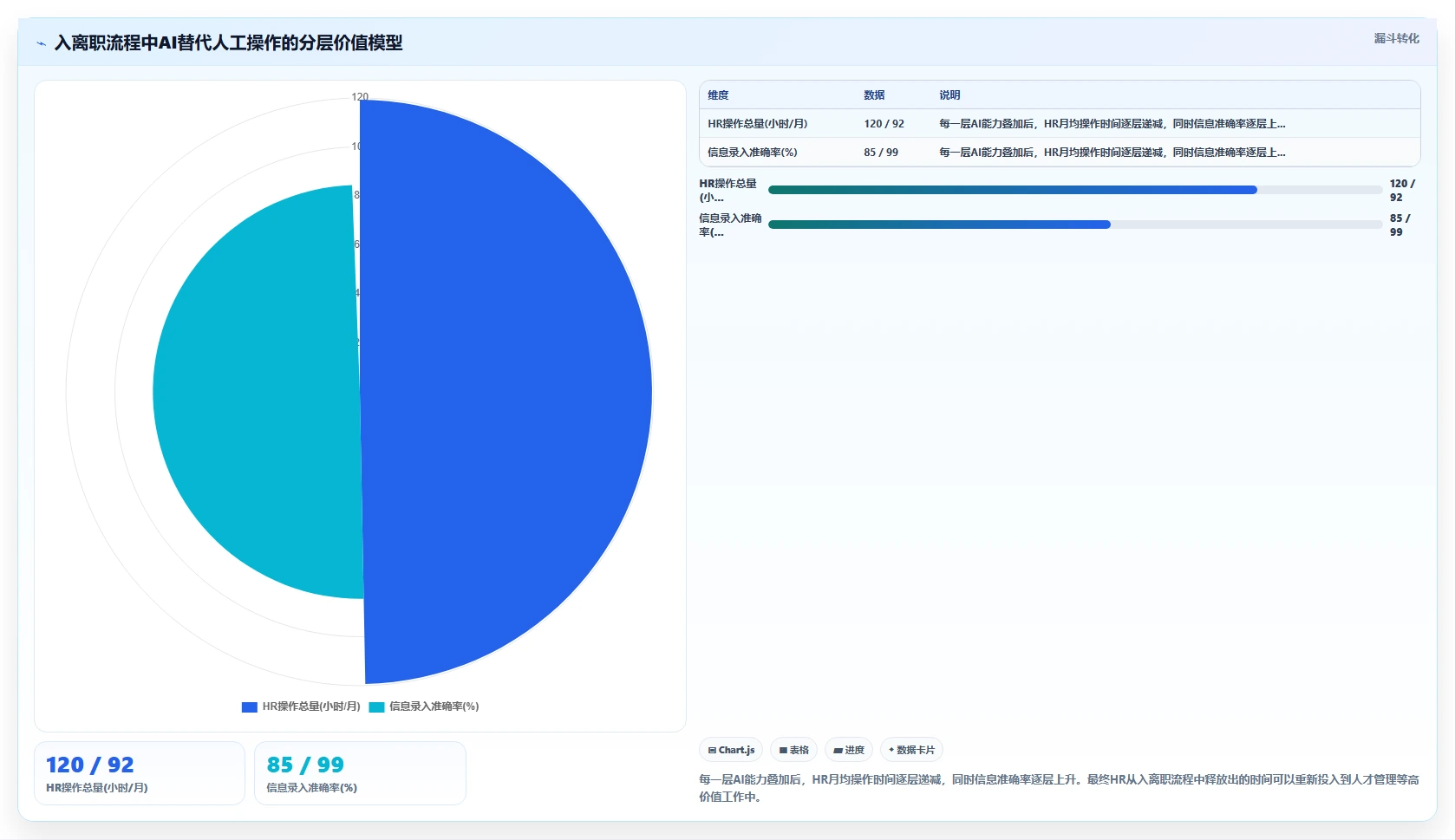This screenshot has height=840, width=1455.
Task: Toggle HR操作总量 legend entry in chart
Action: pyautogui.click(x=301, y=707)
